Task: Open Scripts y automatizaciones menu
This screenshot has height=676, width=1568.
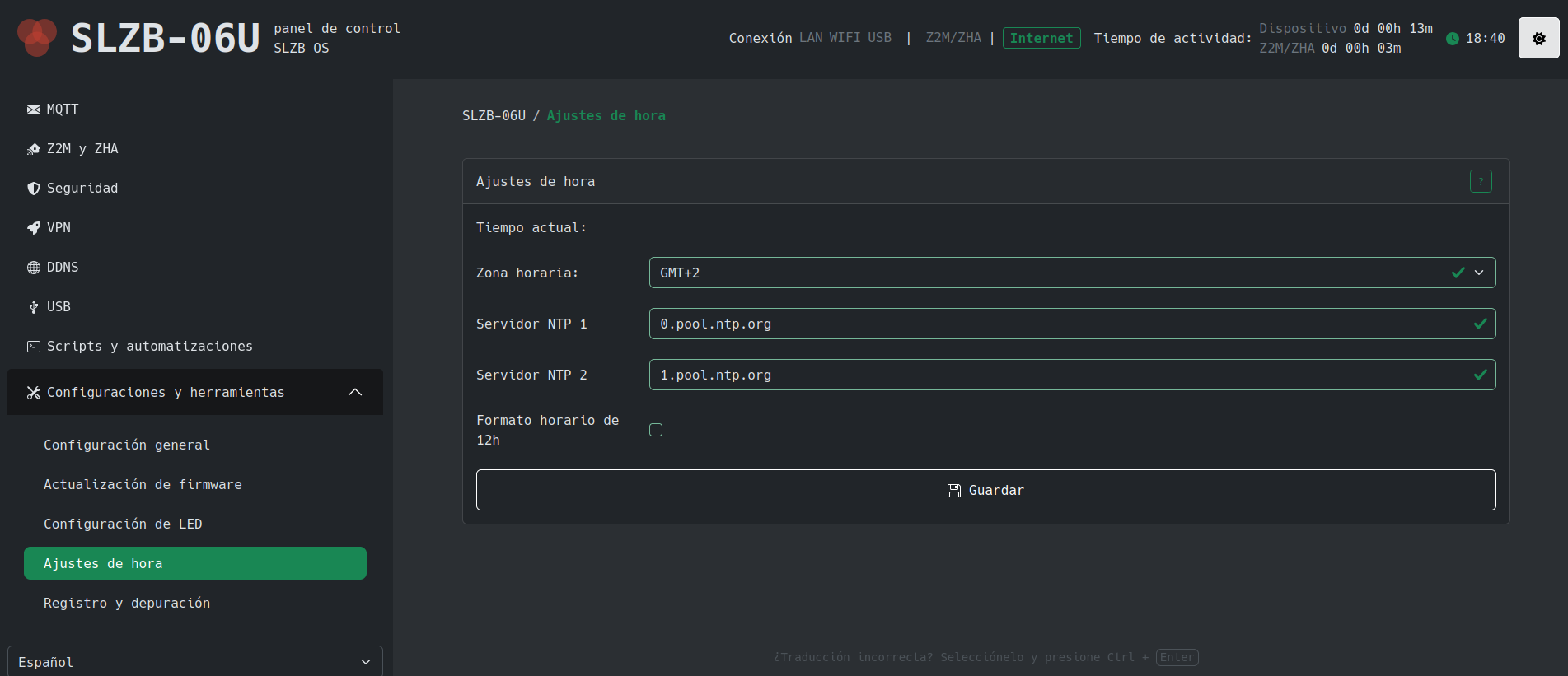Action: (149, 347)
